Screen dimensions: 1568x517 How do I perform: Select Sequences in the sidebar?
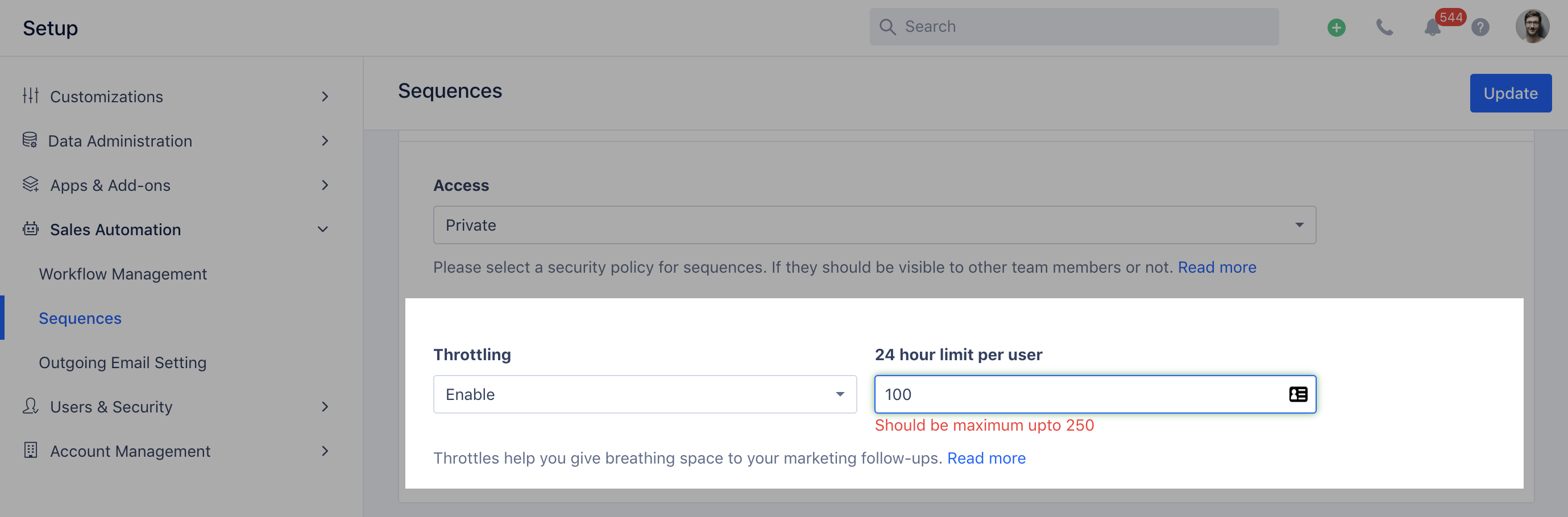tap(80, 318)
